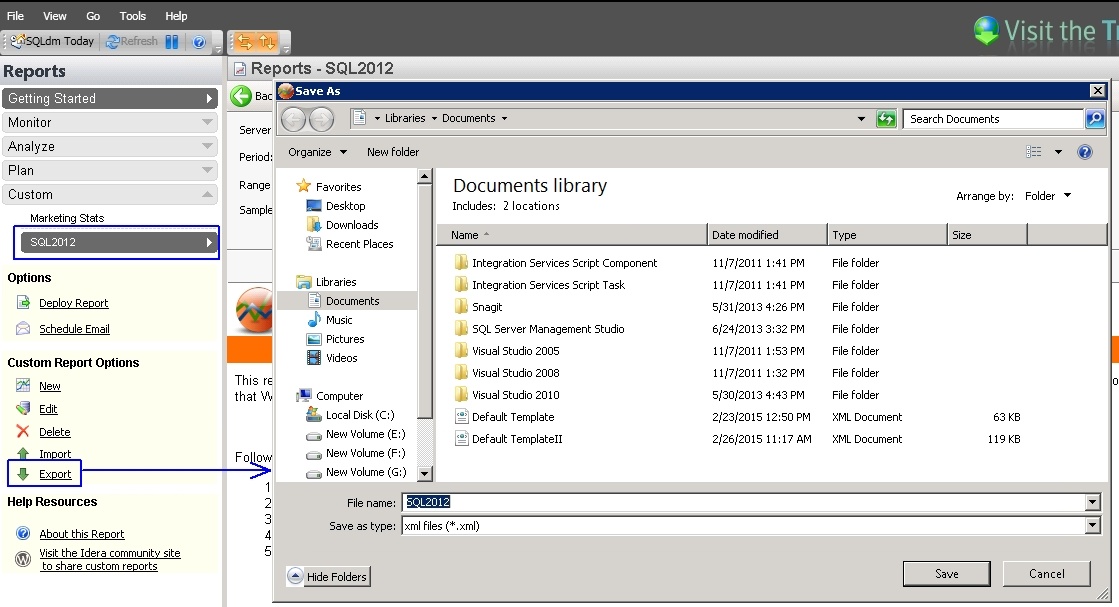Viewport: 1119px width, 607px height.
Task: Click the nav pane scrollbar up arrow
Action: tap(425, 175)
